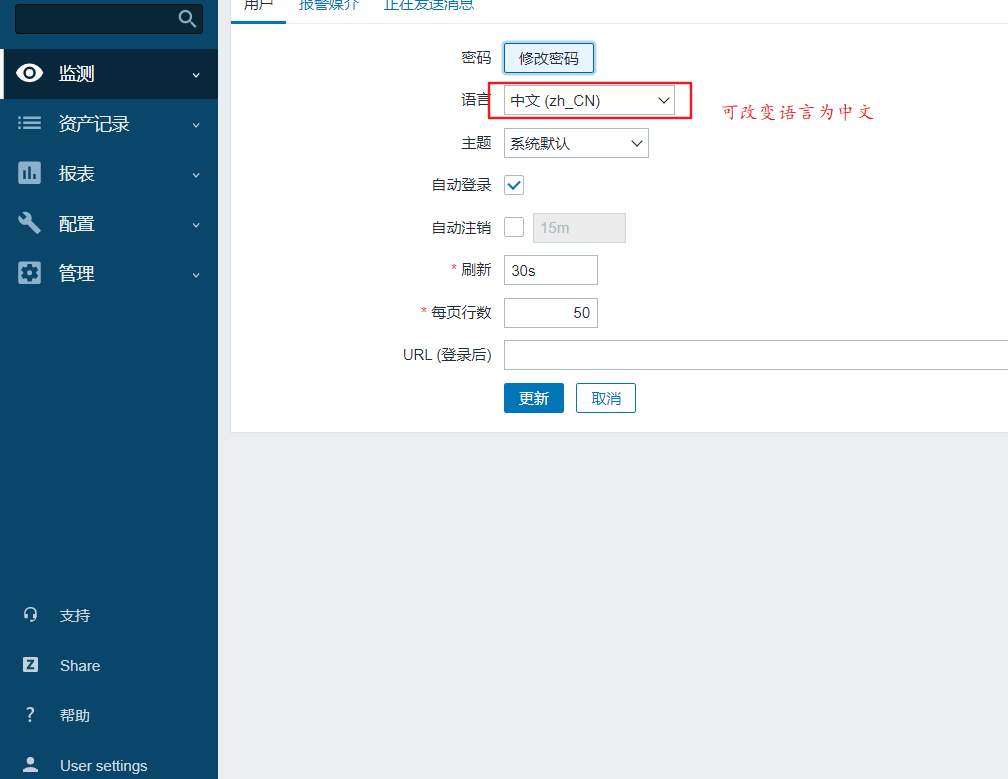Image resolution: width=1008 pixels, height=779 pixels.
Task: Click the person icon beside User settings
Action: pyautogui.click(x=30, y=764)
